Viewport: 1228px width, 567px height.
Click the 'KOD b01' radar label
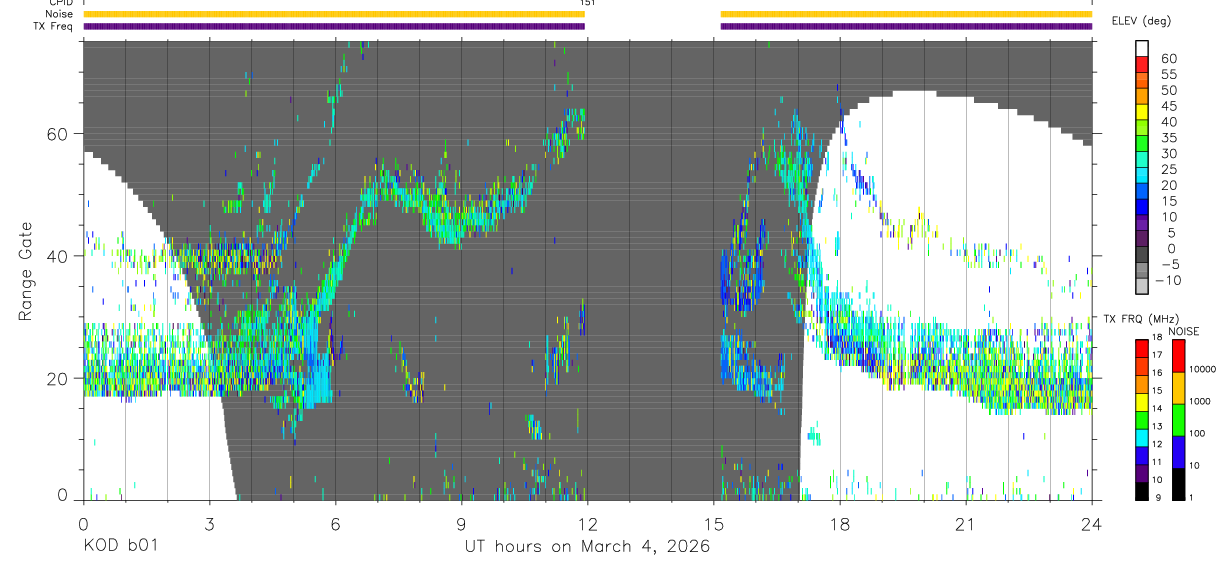[120, 547]
